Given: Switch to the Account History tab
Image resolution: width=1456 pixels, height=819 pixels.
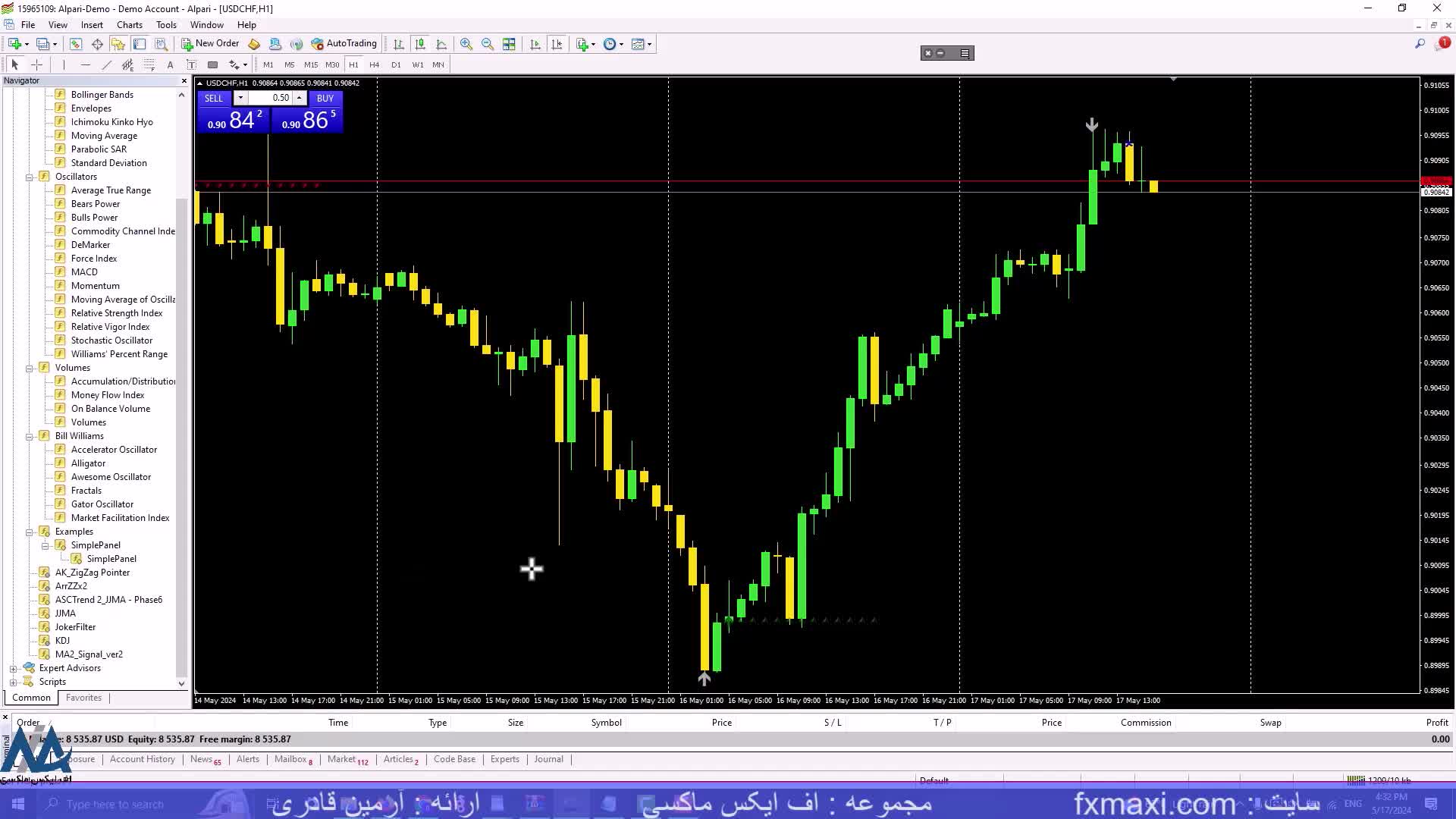Looking at the screenshot, I should 142,759.
